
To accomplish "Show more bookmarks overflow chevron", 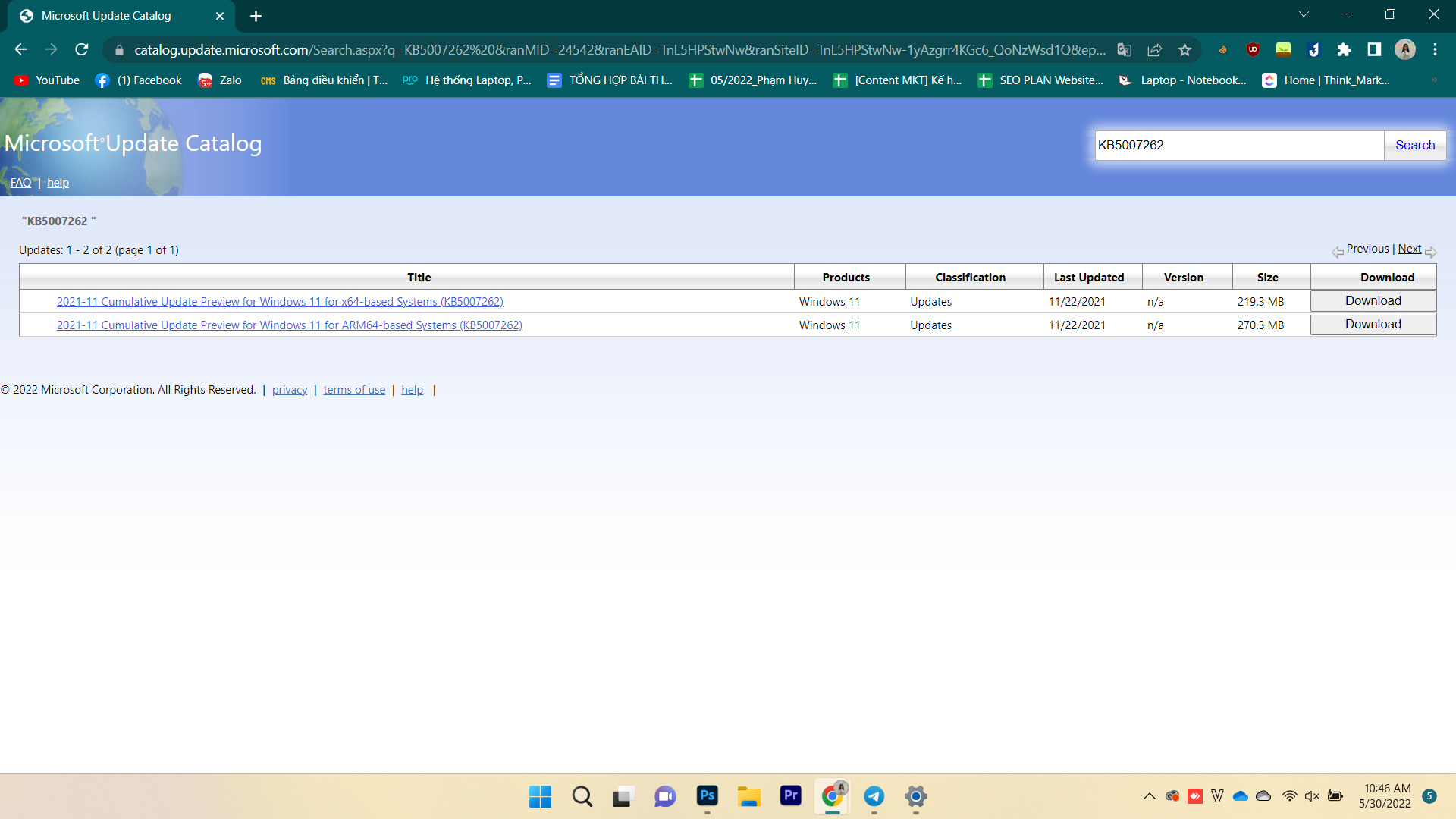I will [1434, 80].
